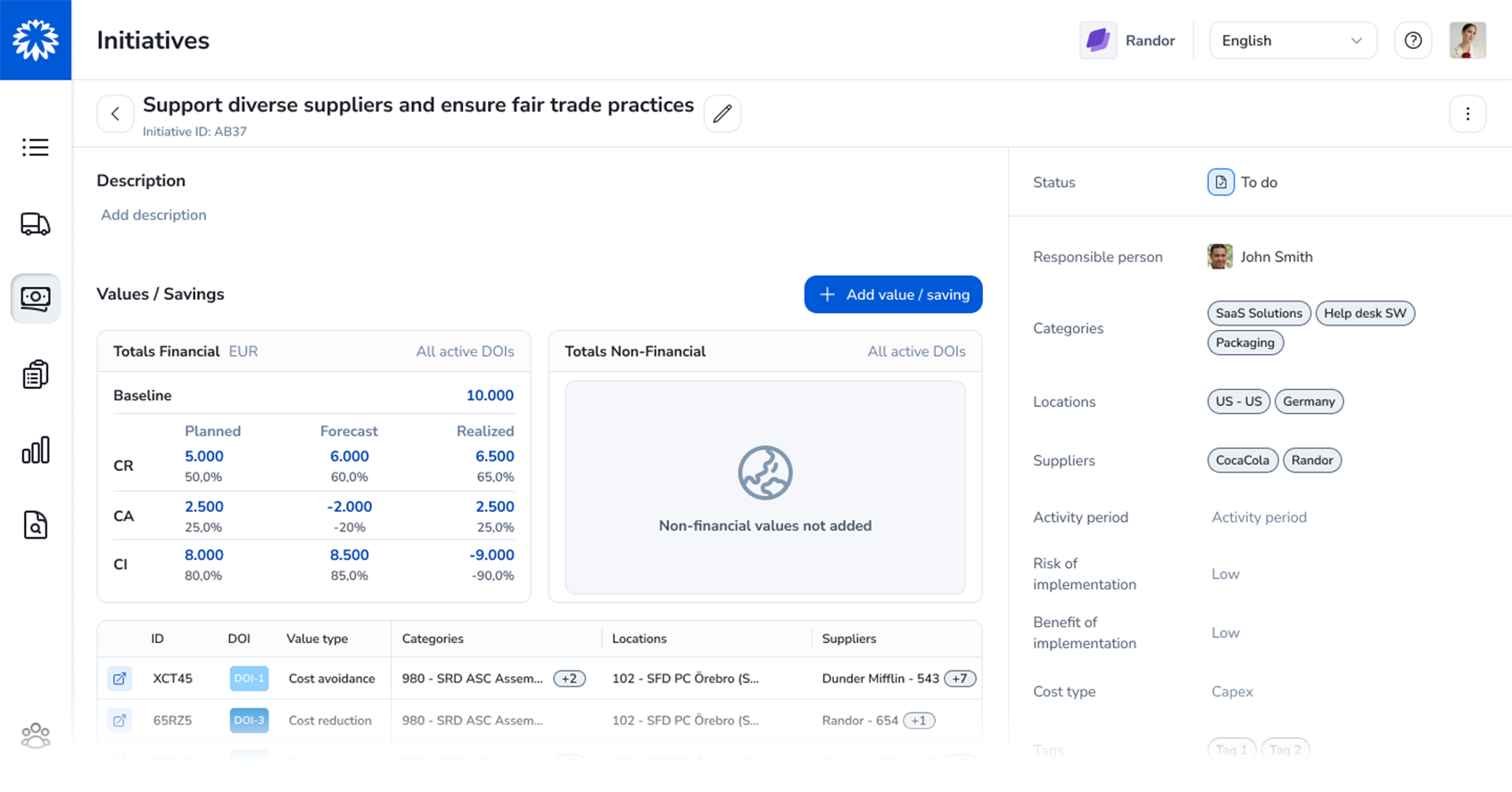Open external link icon for XCT45 row

pyautogui.click(x=120, y=679)
